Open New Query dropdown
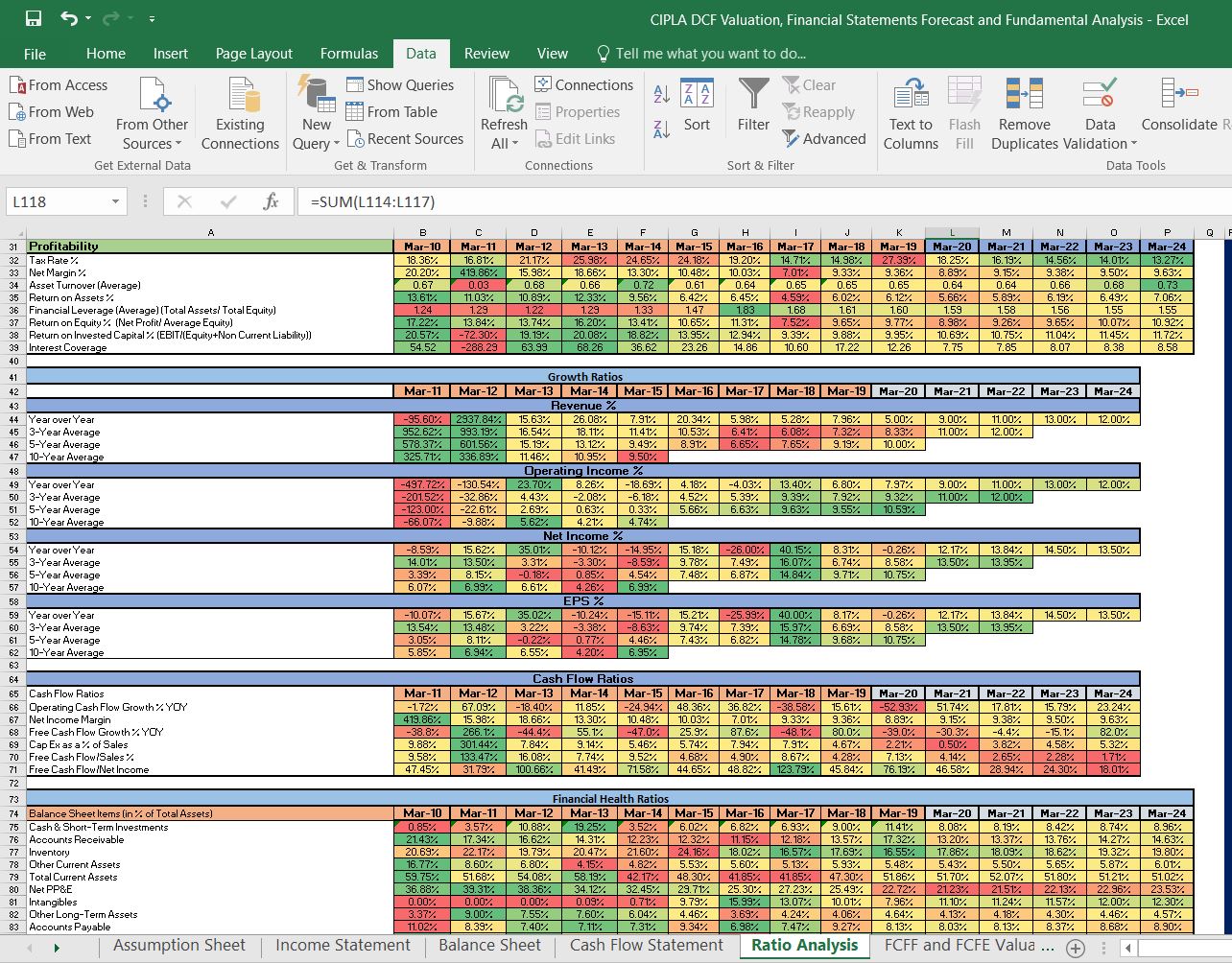The height and width of the screenshot is (963, 1232). click(318, 114)
